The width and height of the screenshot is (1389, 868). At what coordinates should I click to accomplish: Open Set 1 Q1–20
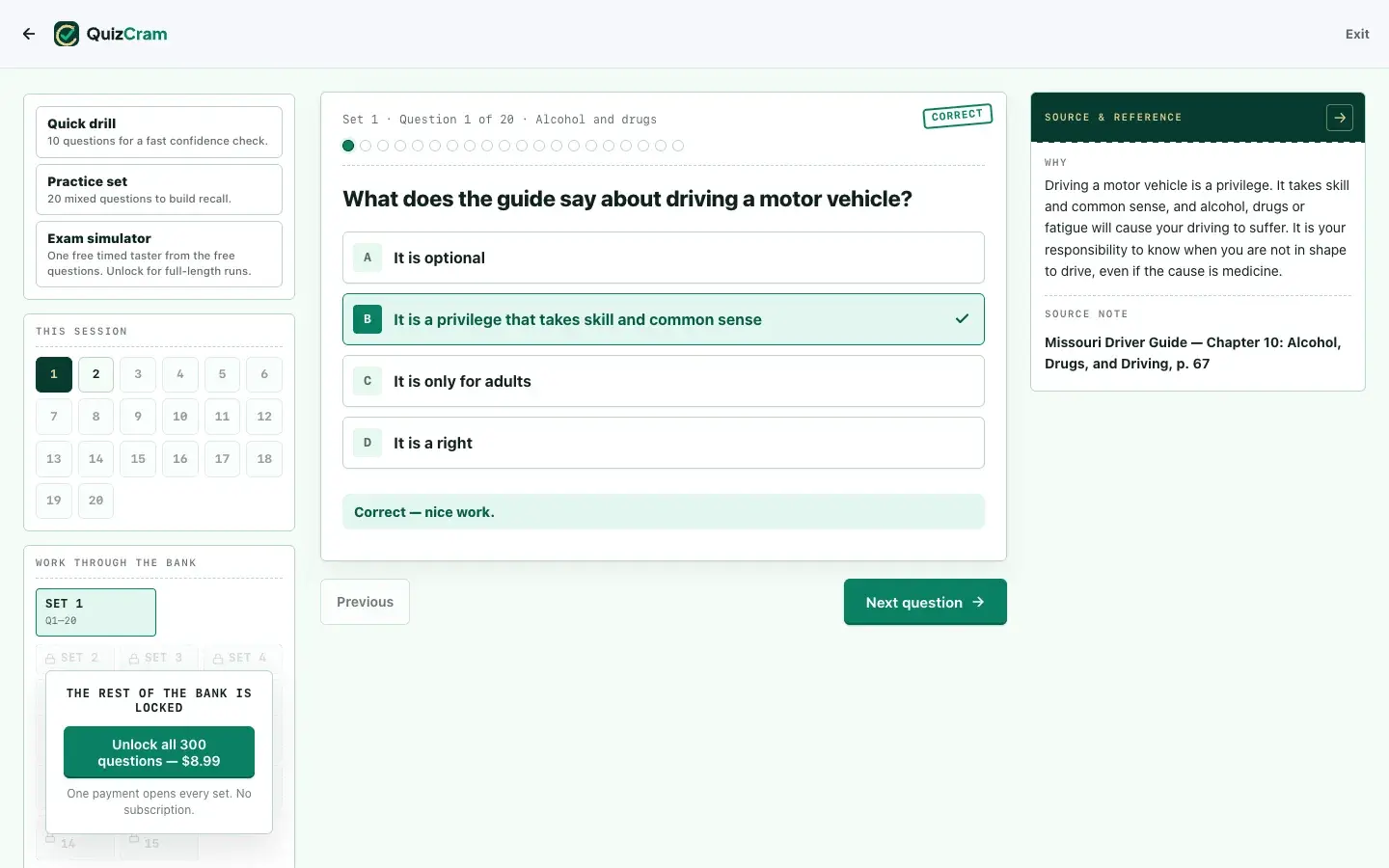95,612
